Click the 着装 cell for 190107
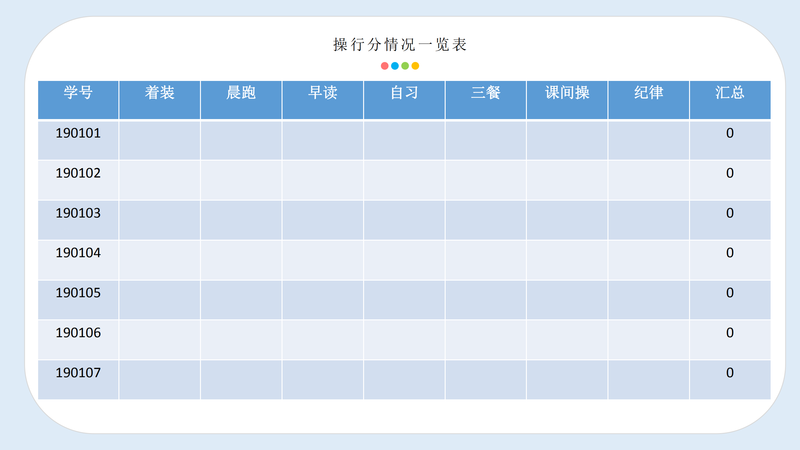 coord(160,380)
